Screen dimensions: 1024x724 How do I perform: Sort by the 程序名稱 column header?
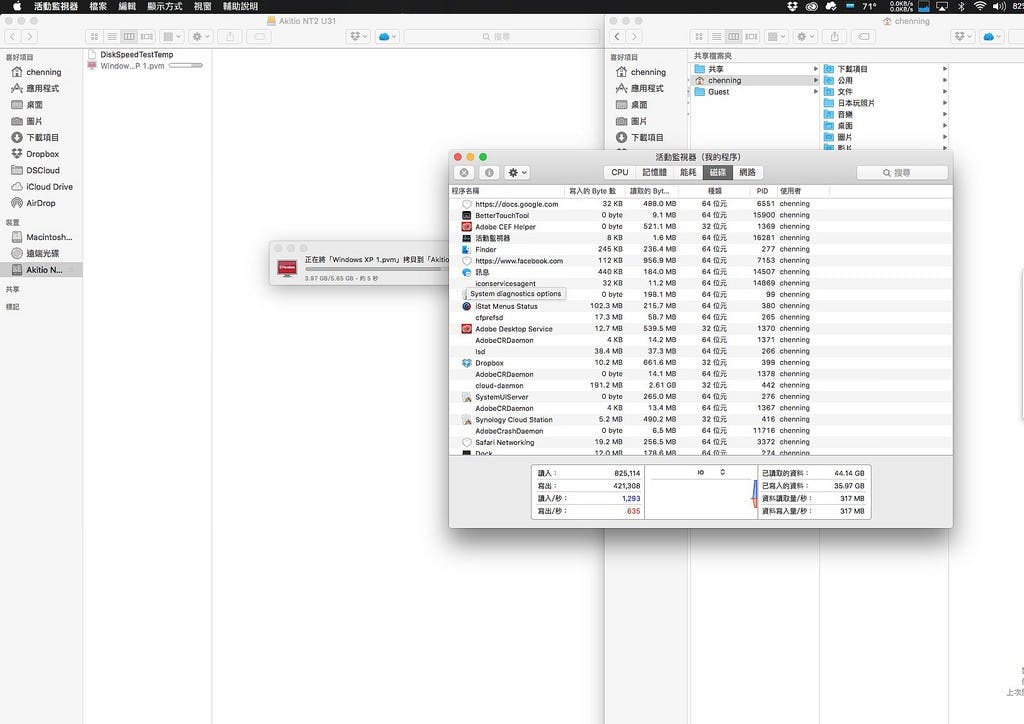pos(507,191)
